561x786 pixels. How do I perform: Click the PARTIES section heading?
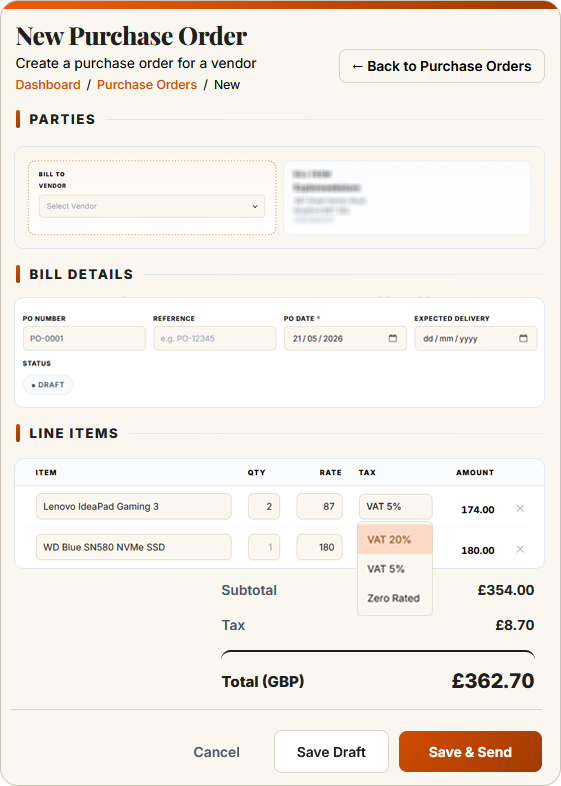pyautogui.click(x=62, y=119)
